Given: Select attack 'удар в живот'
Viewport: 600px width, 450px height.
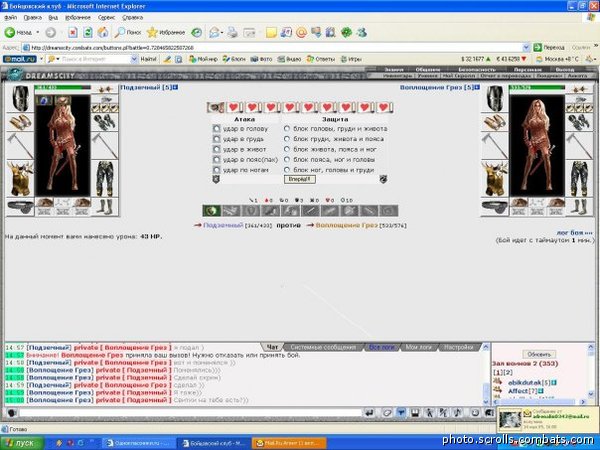Looking at the screenshot, I should coord(217,149).
